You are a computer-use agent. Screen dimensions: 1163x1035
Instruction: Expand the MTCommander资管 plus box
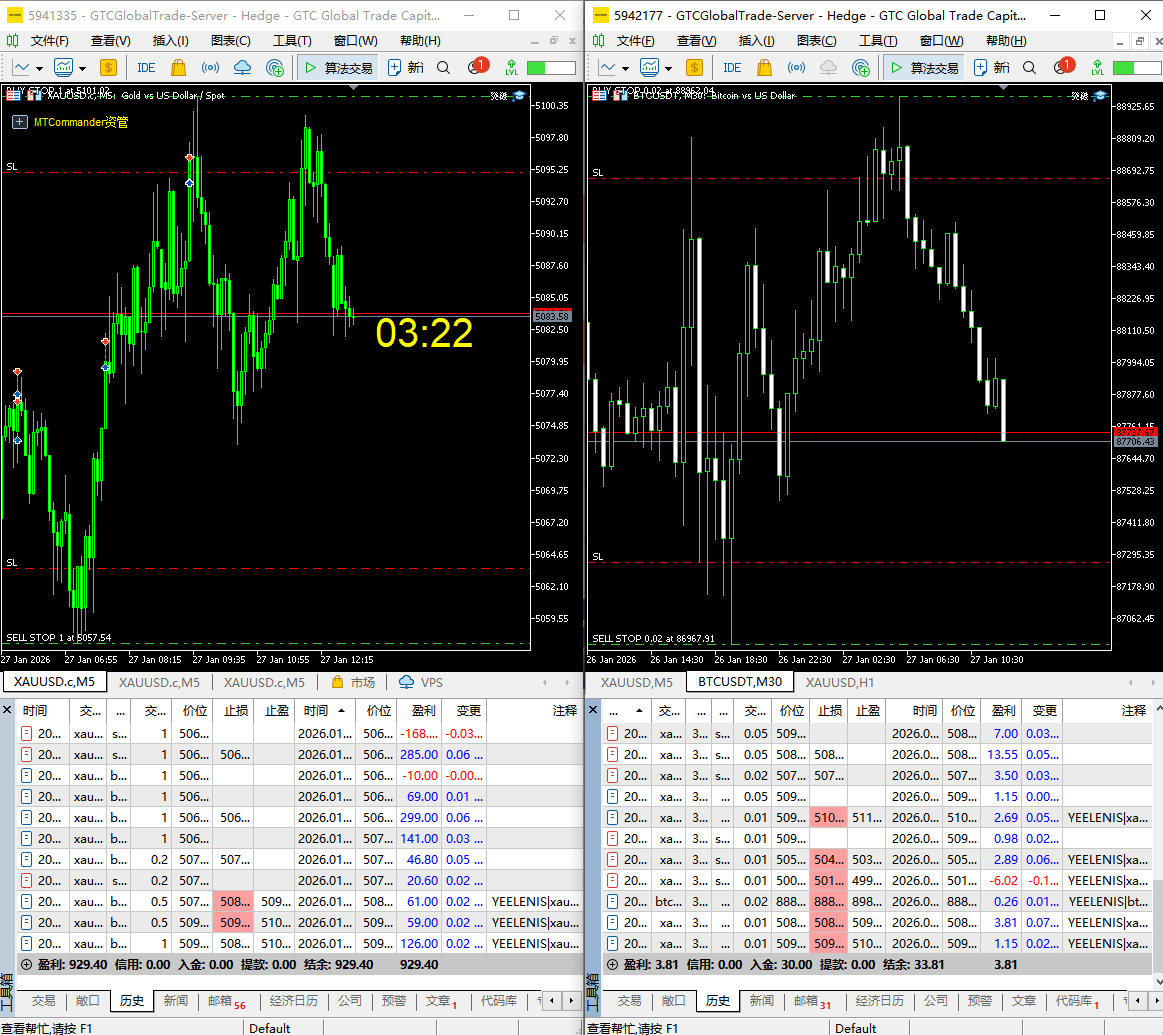(x=20, y=122)
